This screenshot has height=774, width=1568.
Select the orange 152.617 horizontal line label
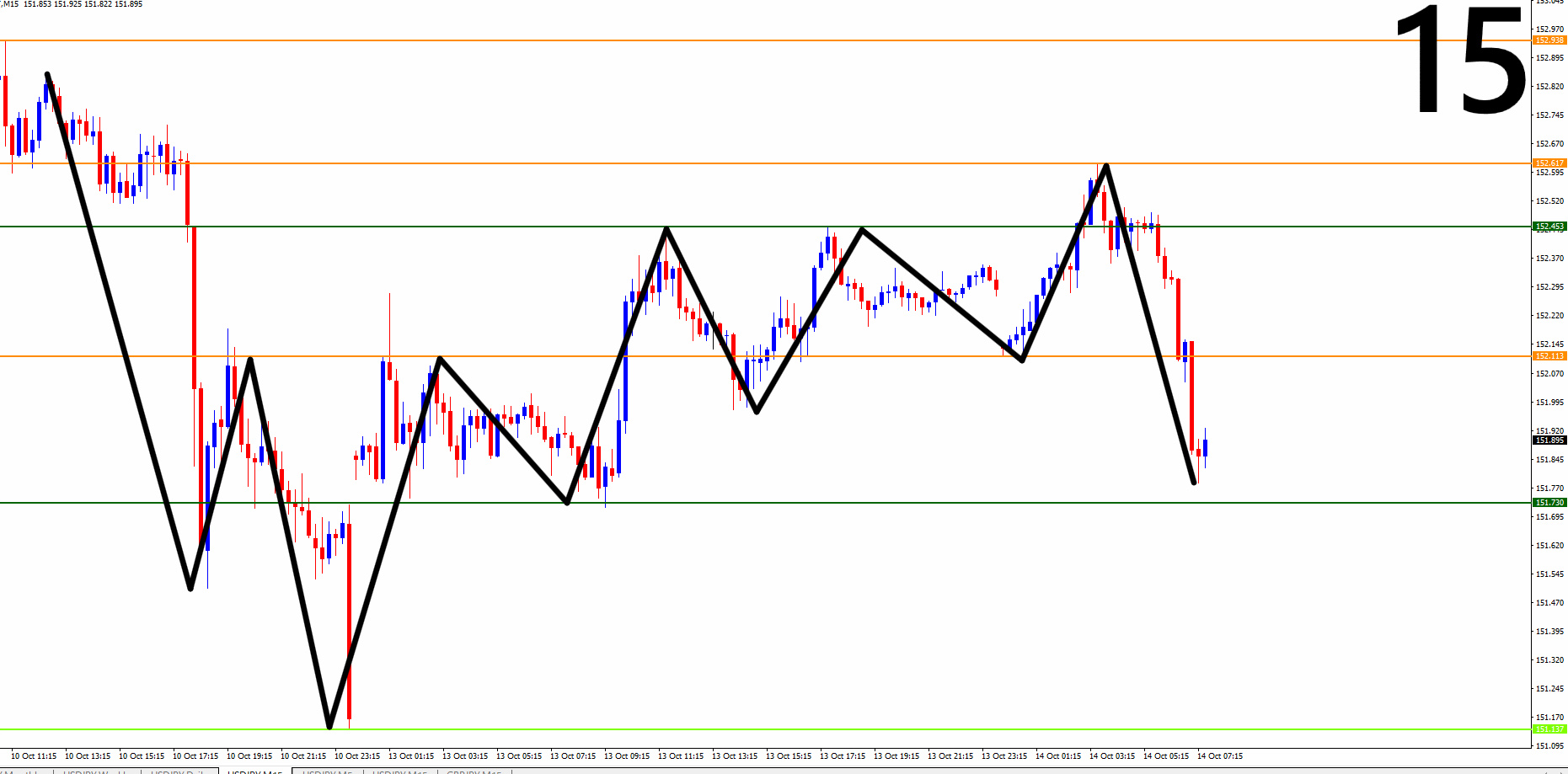(x=1549, y=163)
